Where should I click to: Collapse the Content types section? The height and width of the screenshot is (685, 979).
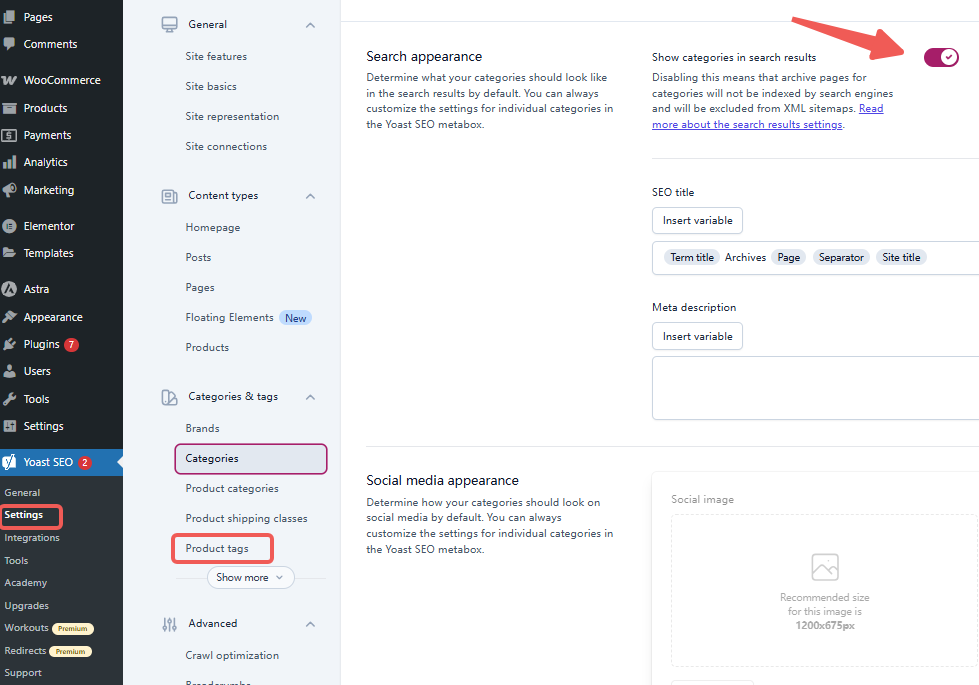pos(310,196)
